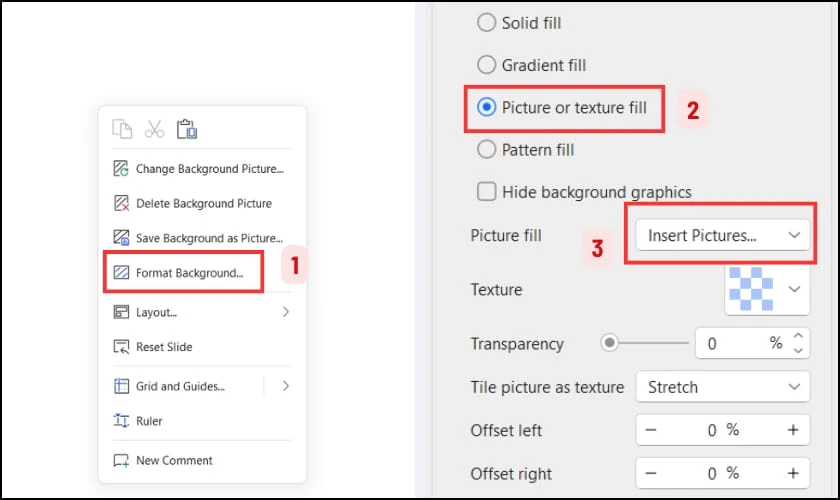Expand the Texture picker dropdown

tap(767, 289)
